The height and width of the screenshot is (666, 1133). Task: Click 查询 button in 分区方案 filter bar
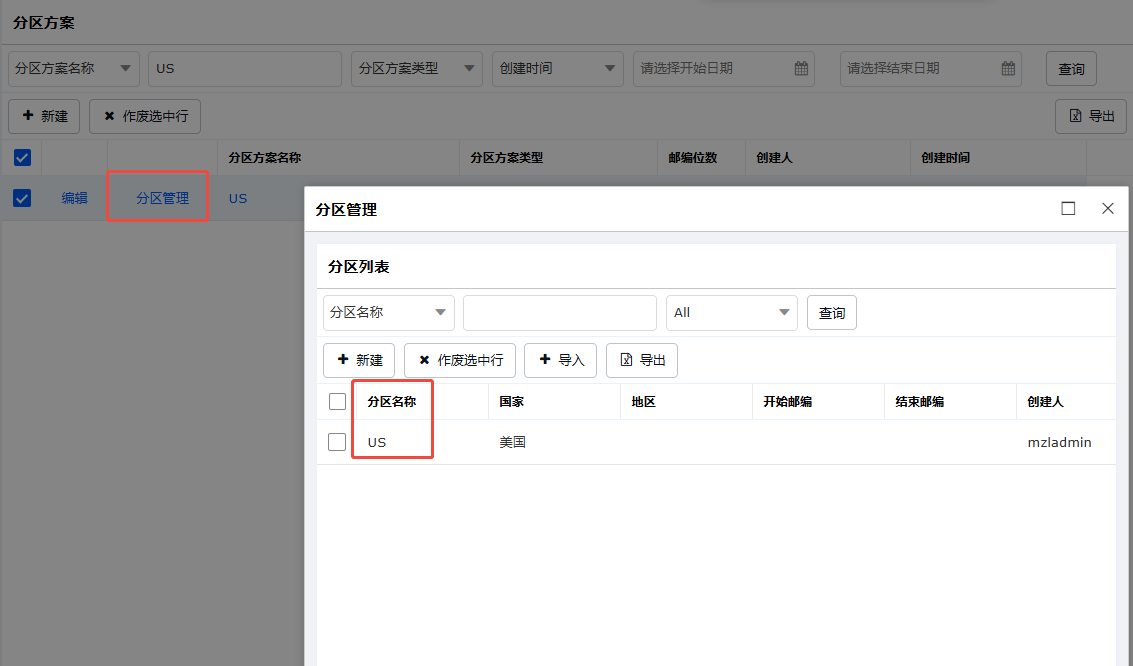tap(1072, 69)
